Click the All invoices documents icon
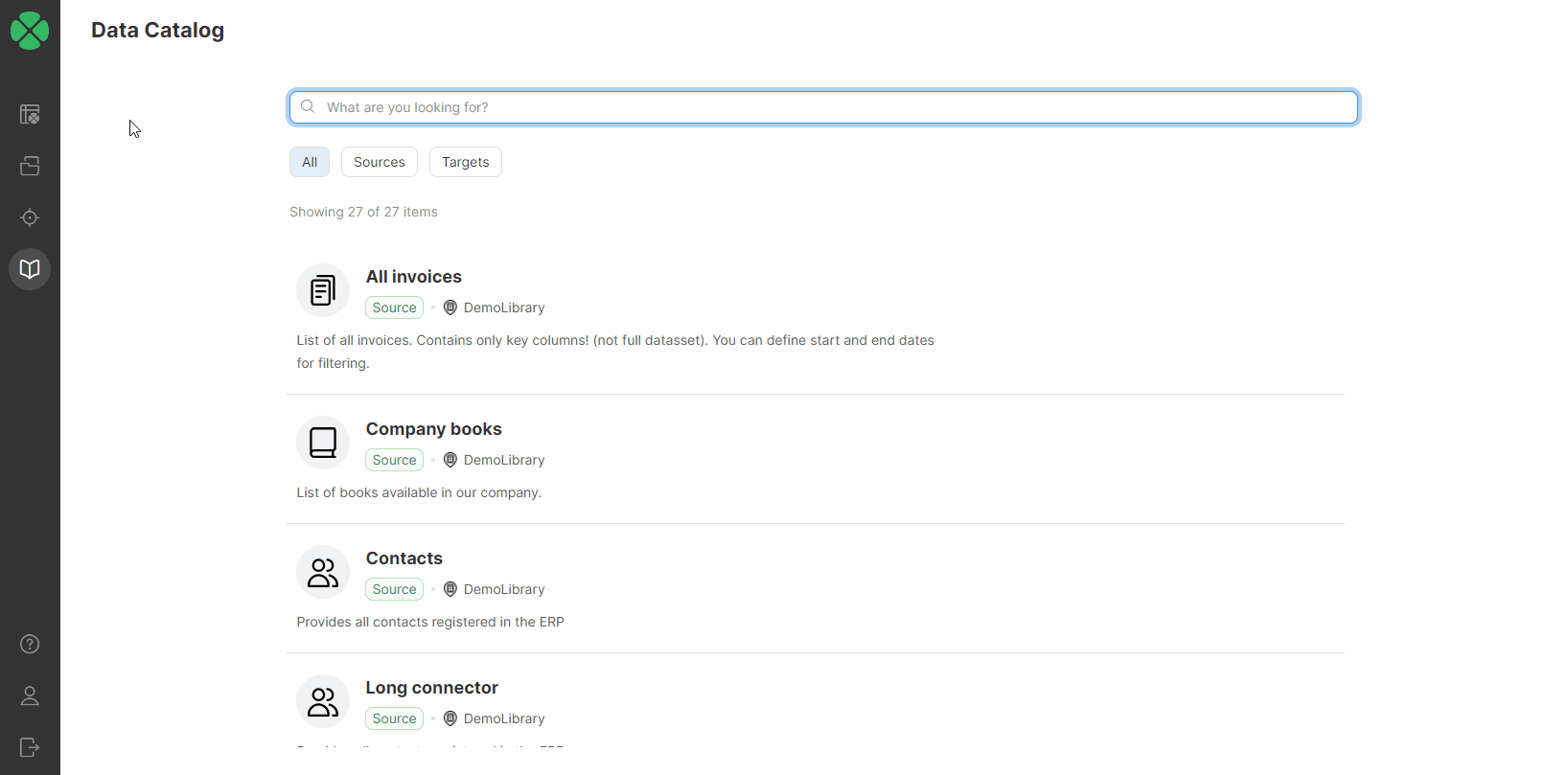 (323, 290)
